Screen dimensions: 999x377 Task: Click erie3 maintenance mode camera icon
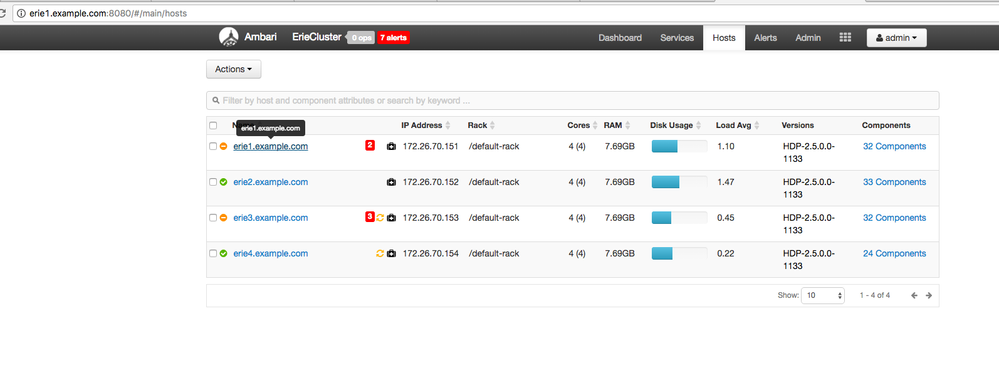pyautogui.click(x=391, y=218)
